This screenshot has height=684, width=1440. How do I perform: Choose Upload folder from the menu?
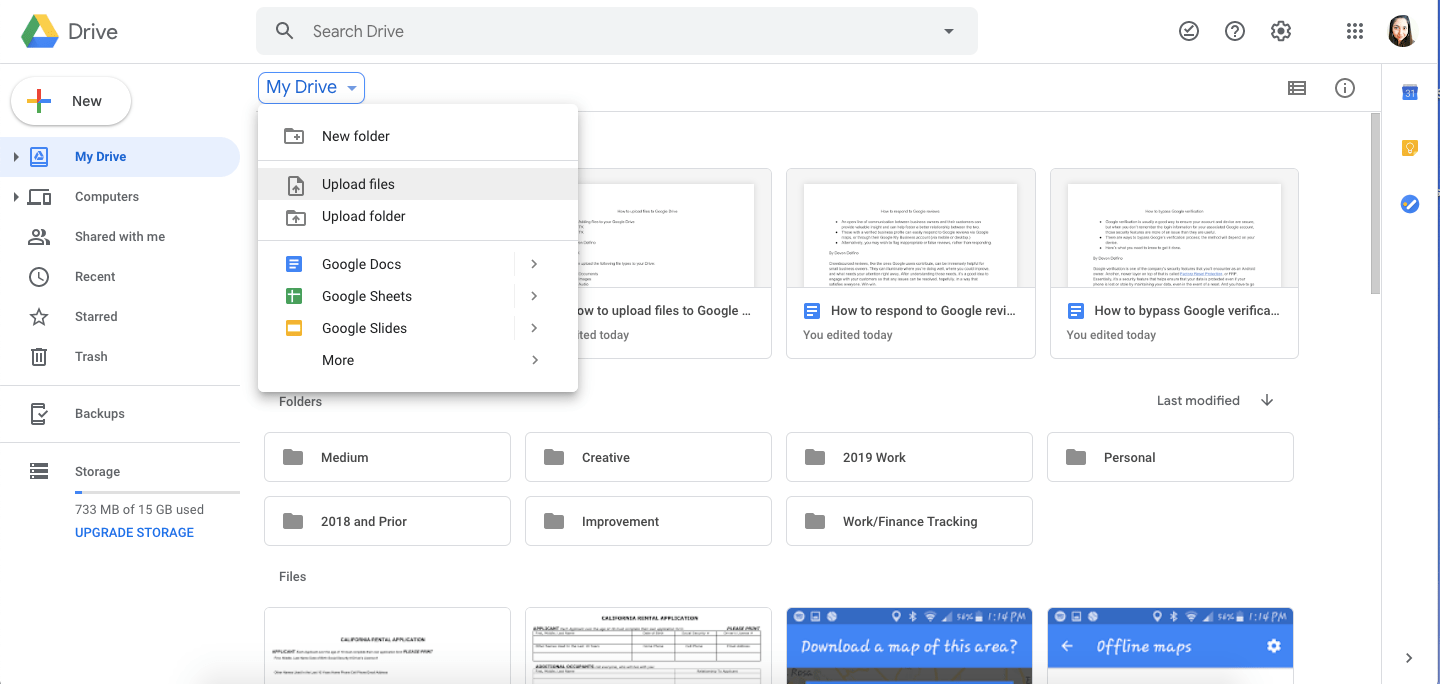(x=418, y=216)
